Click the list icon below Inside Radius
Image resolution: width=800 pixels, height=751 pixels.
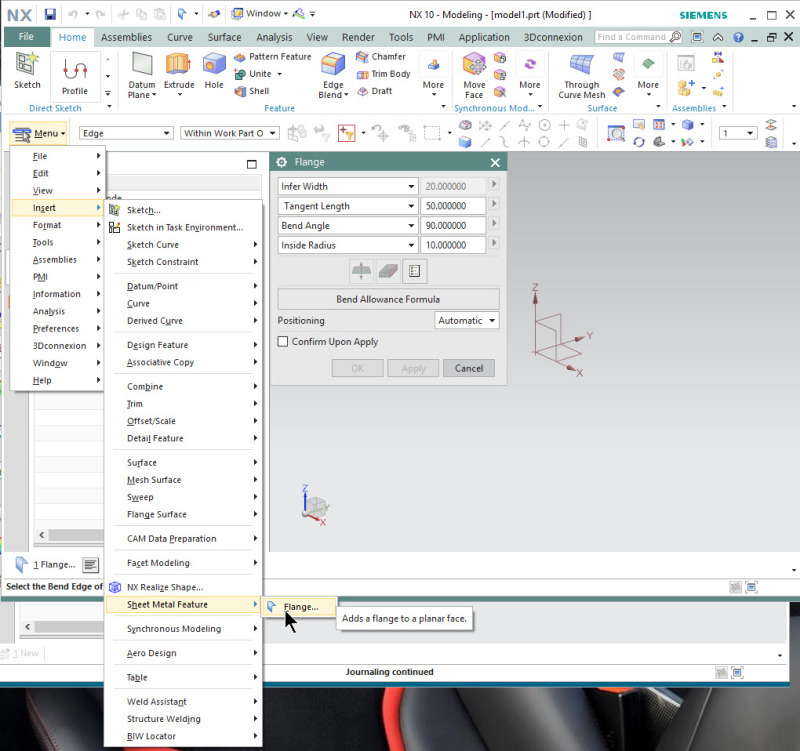414,271
